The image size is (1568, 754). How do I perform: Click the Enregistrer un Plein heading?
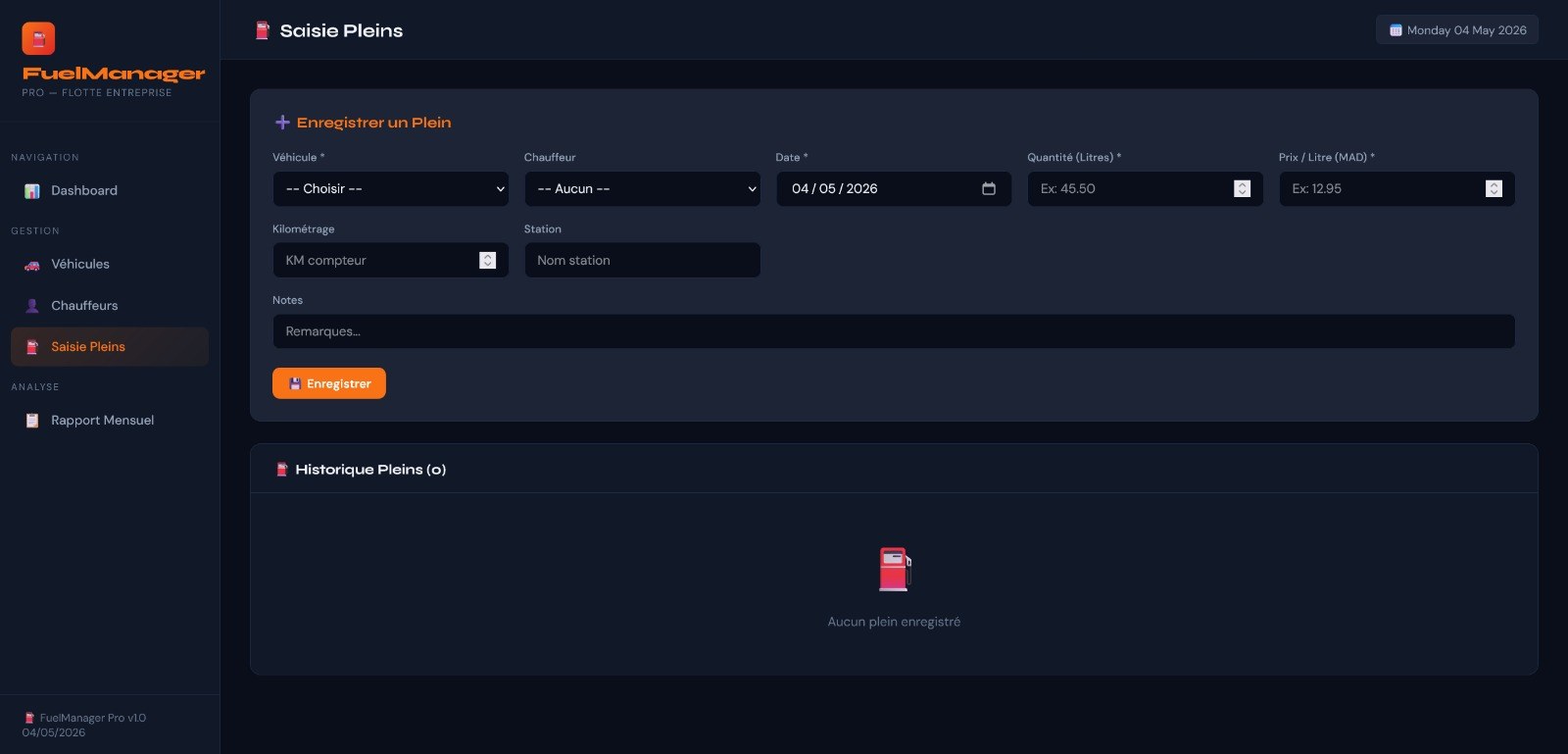coord(373,123)
